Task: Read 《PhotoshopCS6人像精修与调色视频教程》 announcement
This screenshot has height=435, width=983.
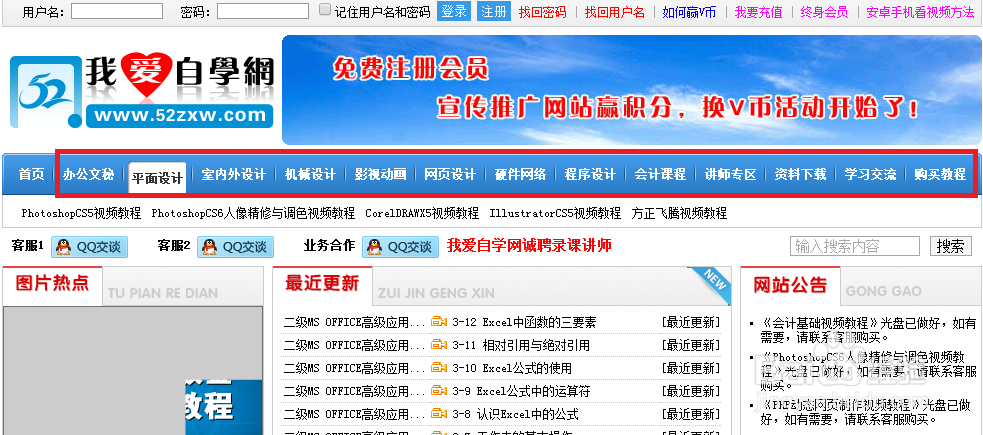Action: [x=868, y=370]
